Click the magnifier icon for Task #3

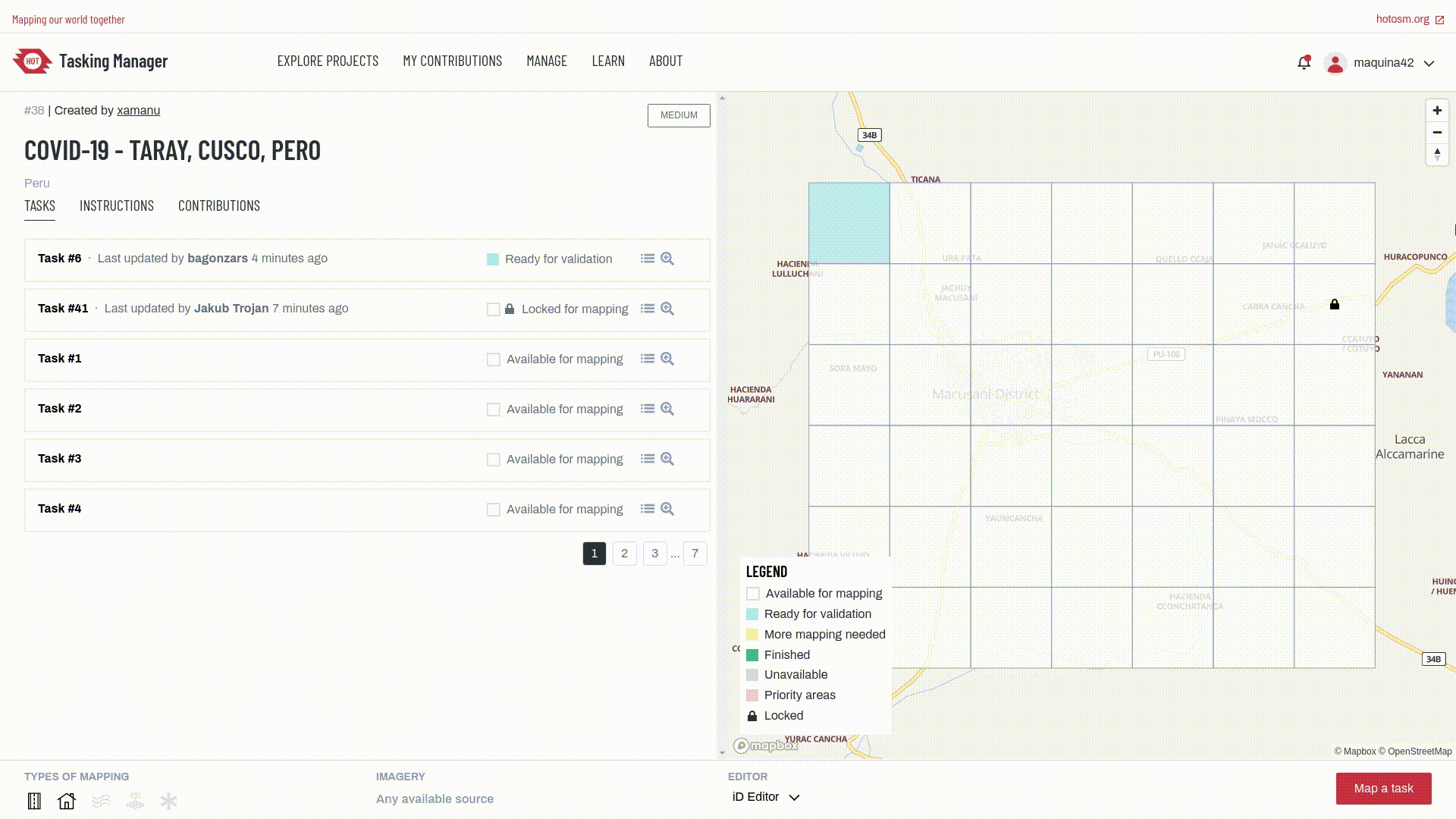click(667, 458)
